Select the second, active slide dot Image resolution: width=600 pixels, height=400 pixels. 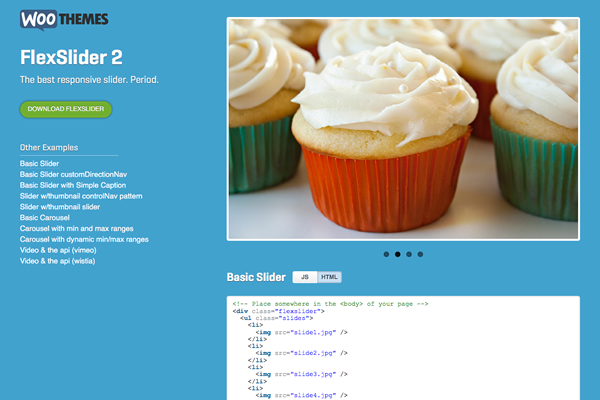tap(398, 254)
